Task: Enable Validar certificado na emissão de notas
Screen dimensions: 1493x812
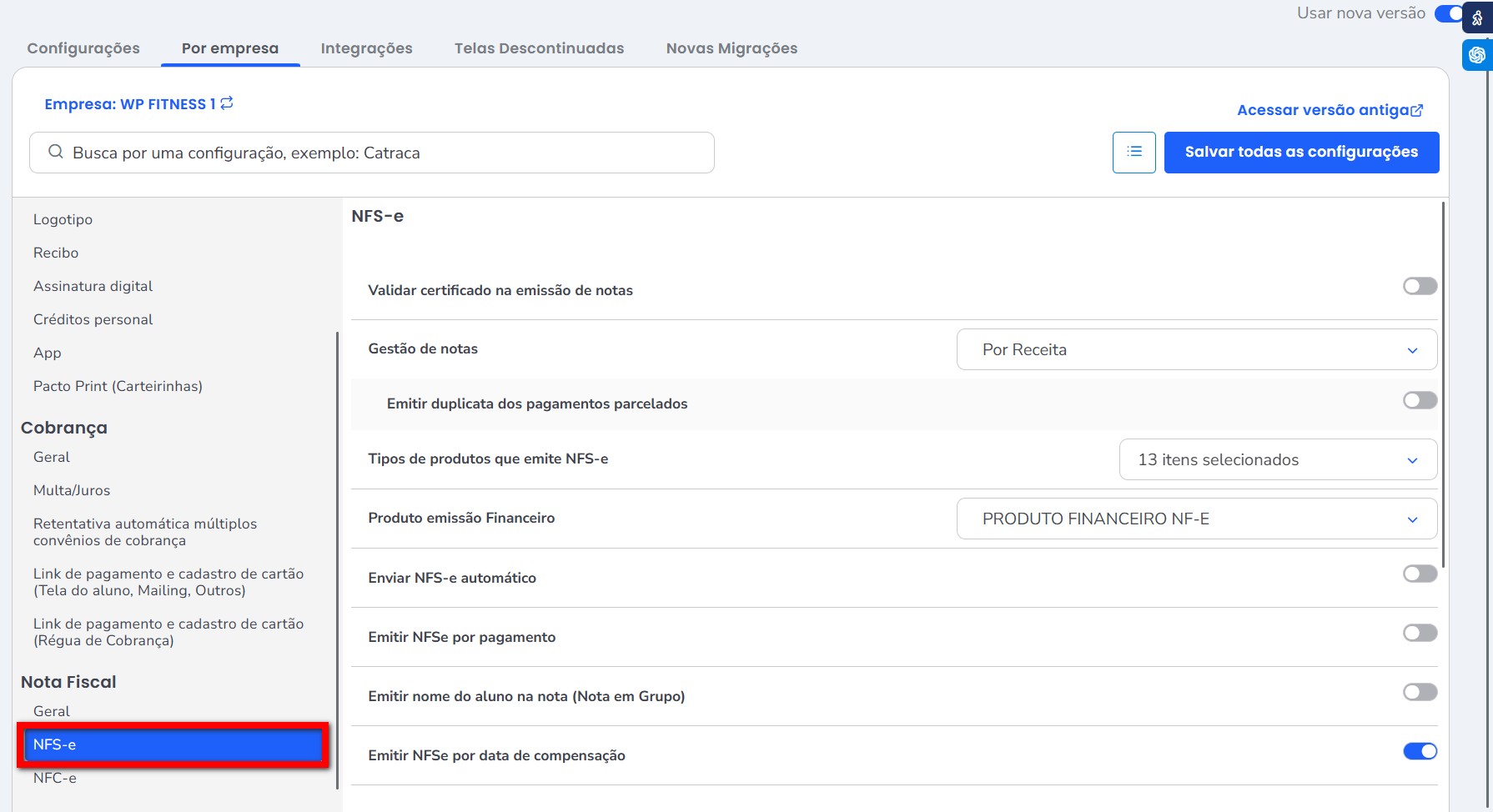Action: 1420,287
